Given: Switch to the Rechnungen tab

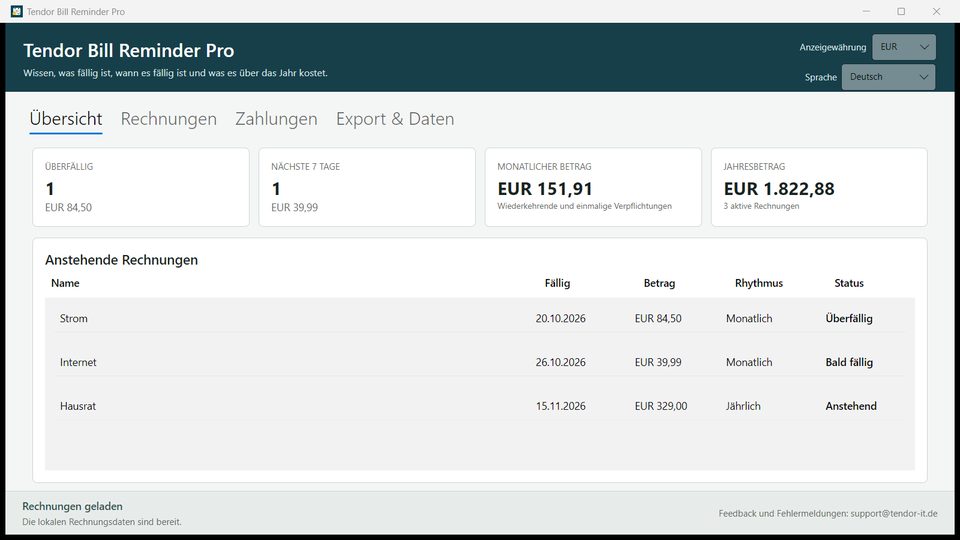Looking at the screenshot, I should [x=168, y=119].
